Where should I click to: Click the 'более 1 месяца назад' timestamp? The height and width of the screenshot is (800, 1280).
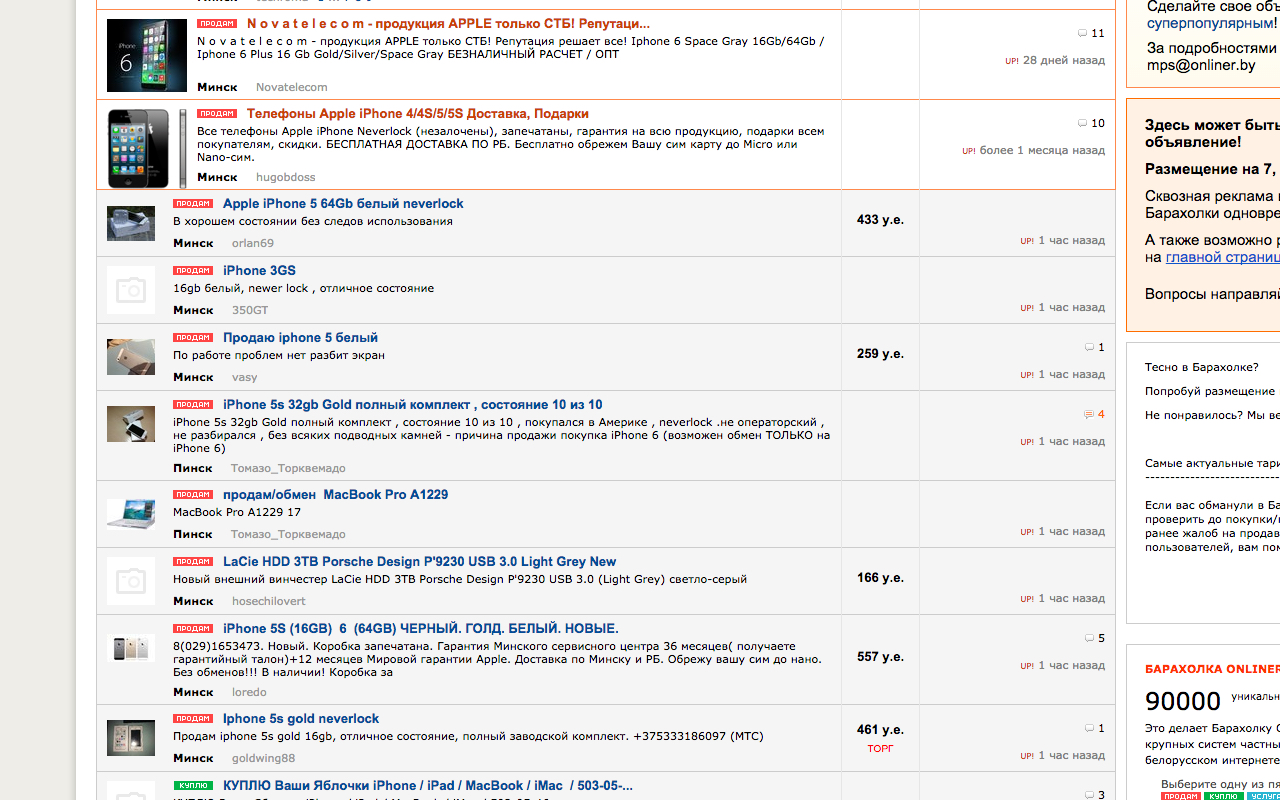point(1043,150)
